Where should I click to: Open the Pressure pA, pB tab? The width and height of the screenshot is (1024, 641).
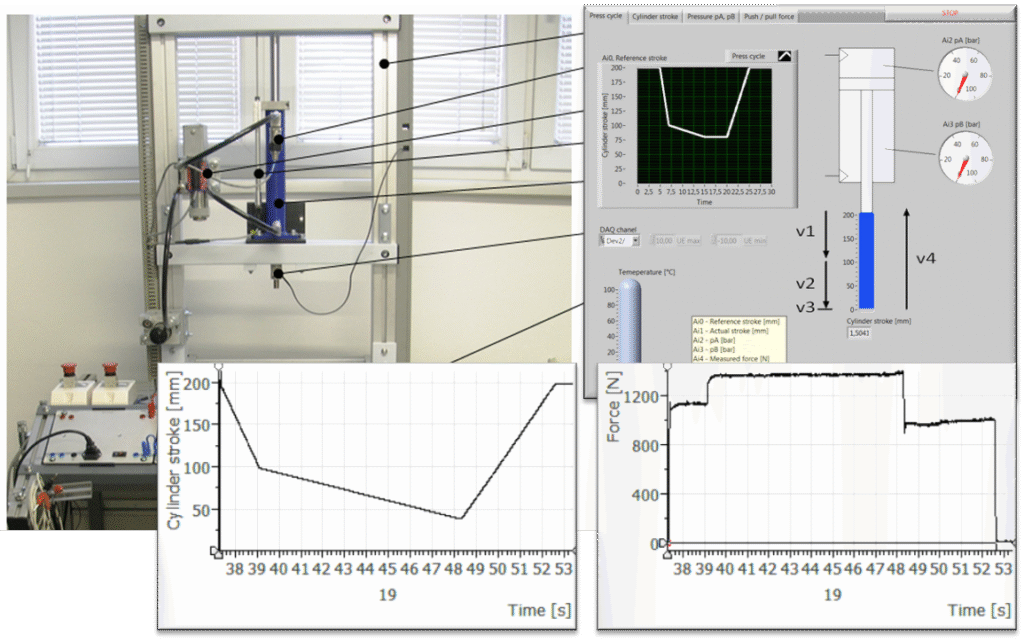coord(712,16)
